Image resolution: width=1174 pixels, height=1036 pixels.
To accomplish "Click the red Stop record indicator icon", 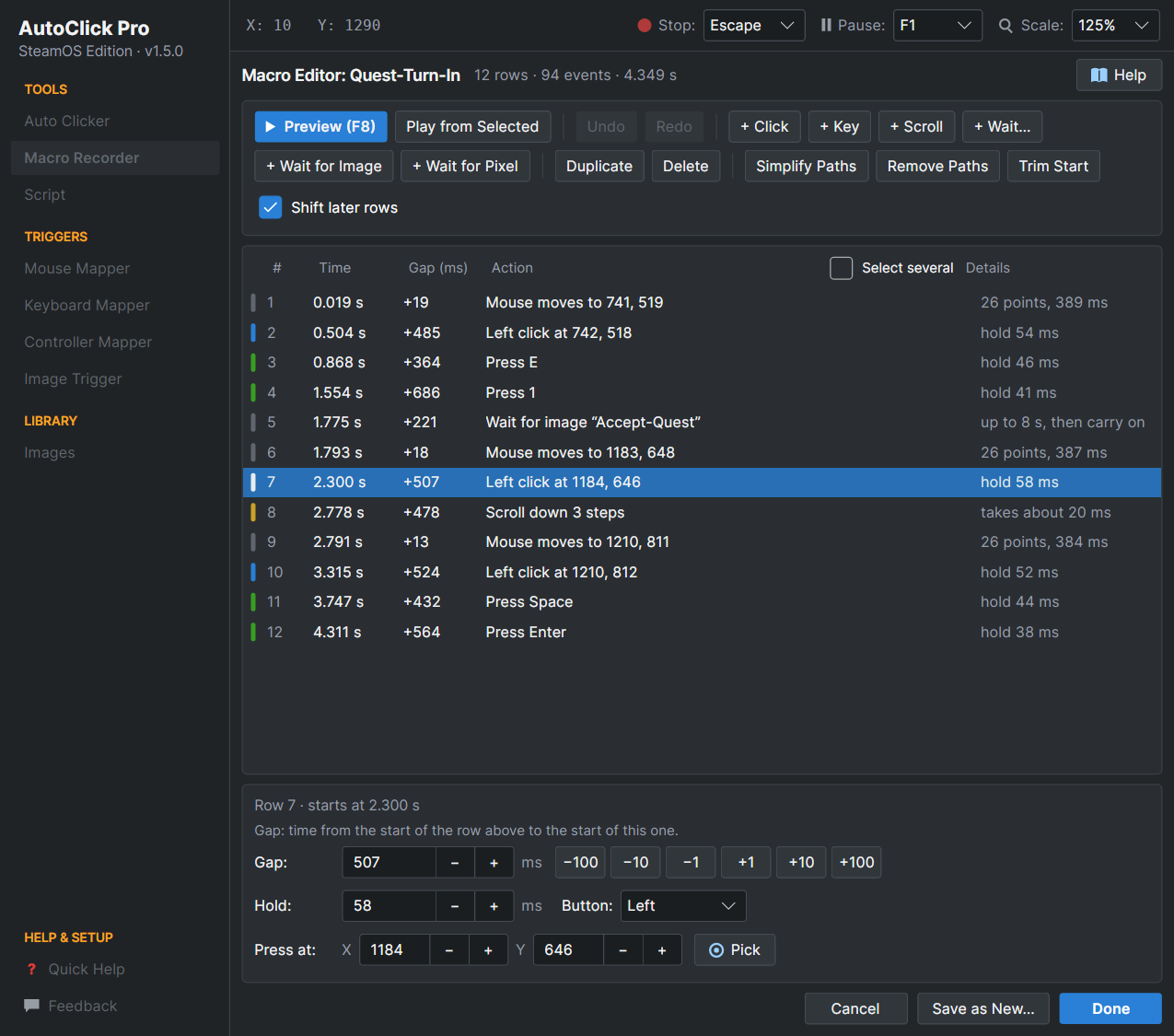I will 645,26.
